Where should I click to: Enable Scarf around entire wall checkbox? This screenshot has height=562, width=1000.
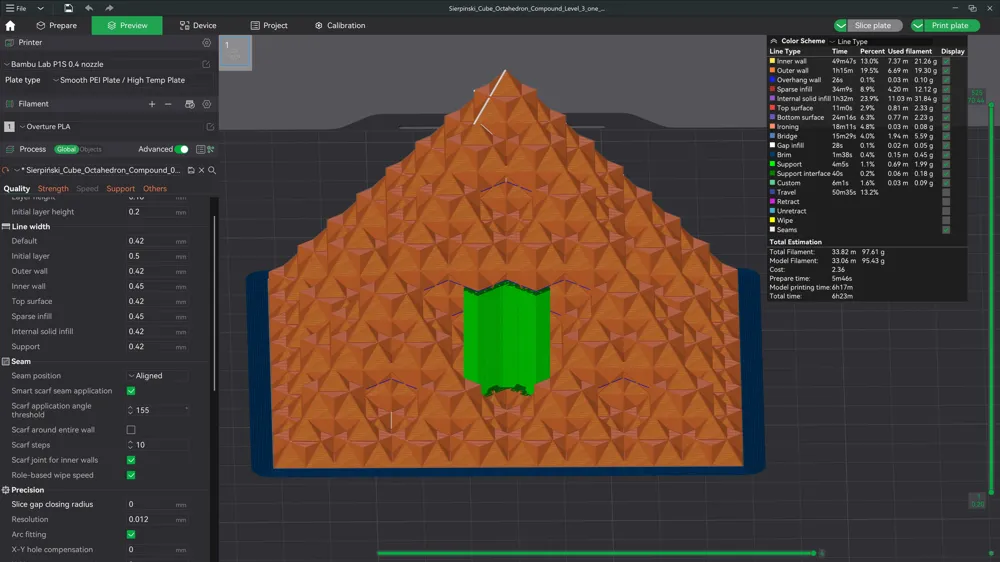pos(131,430)
